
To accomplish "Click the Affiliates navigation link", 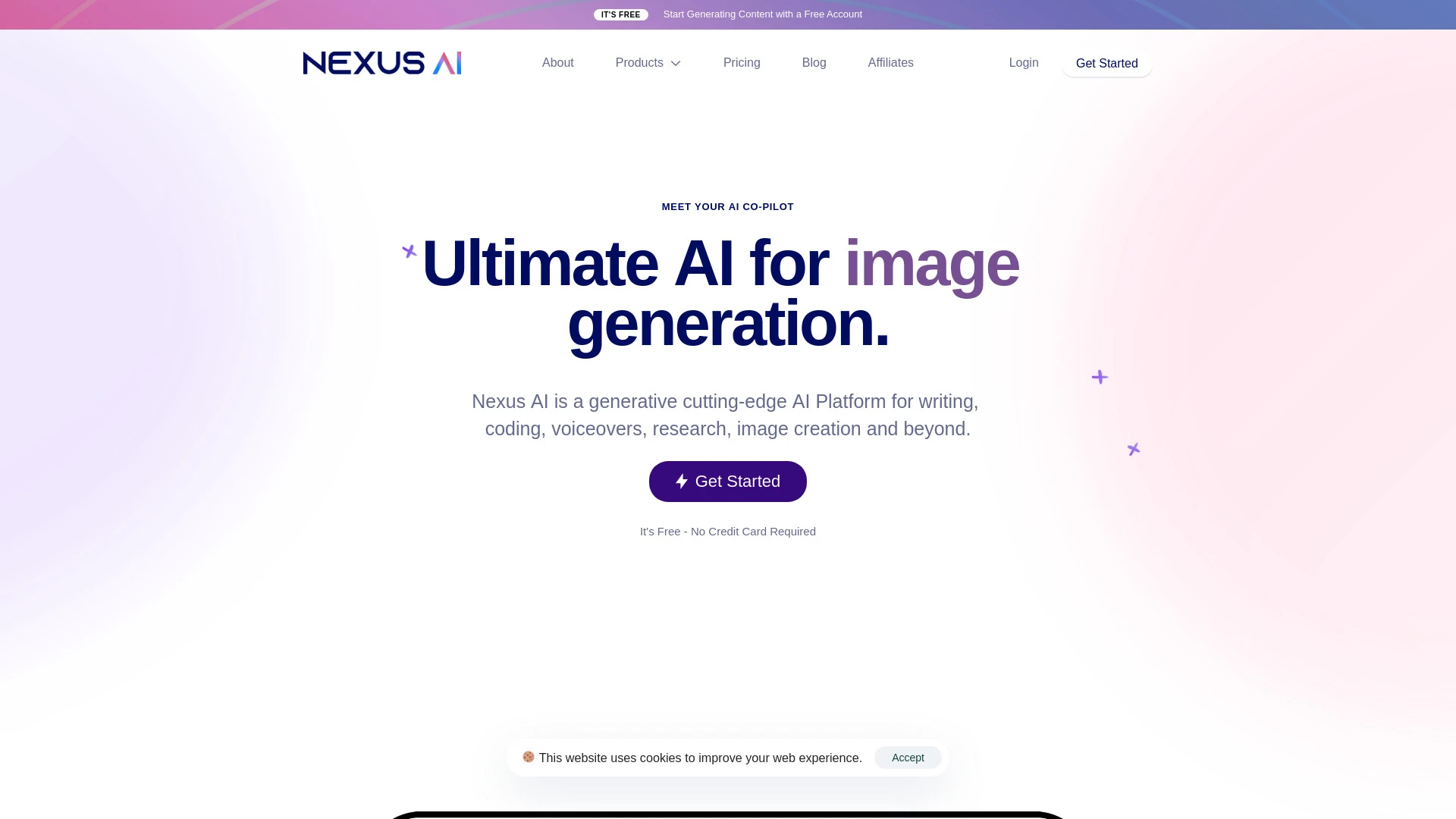I will tap(890, 62).
